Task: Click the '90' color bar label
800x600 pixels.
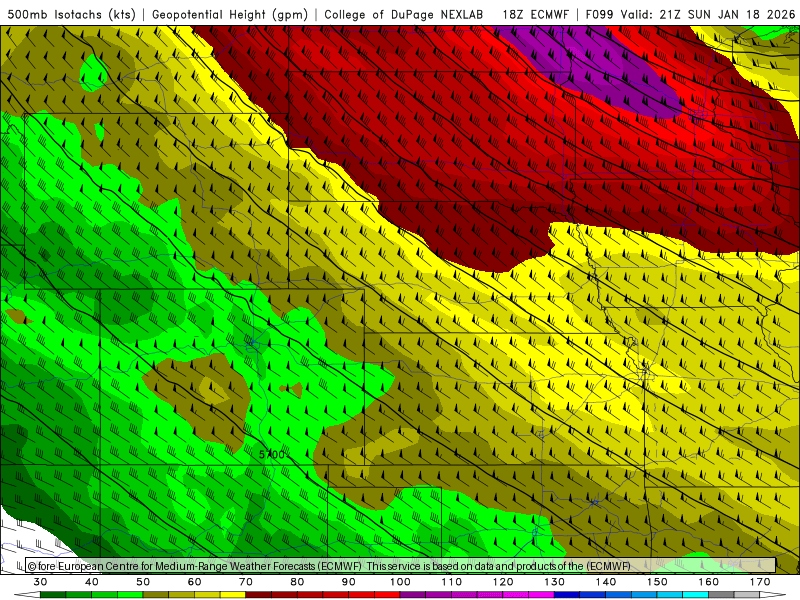Action: [349, 582]
